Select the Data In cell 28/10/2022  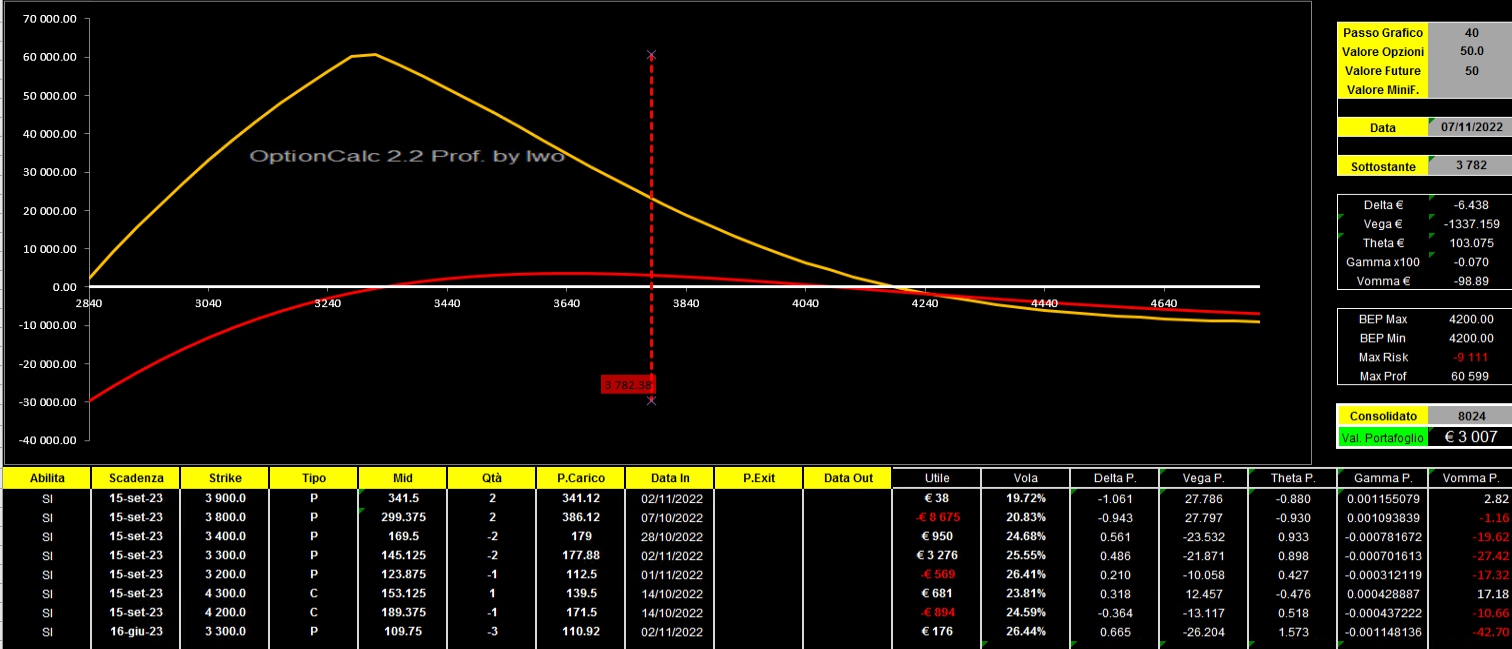[x=669, y=536]
